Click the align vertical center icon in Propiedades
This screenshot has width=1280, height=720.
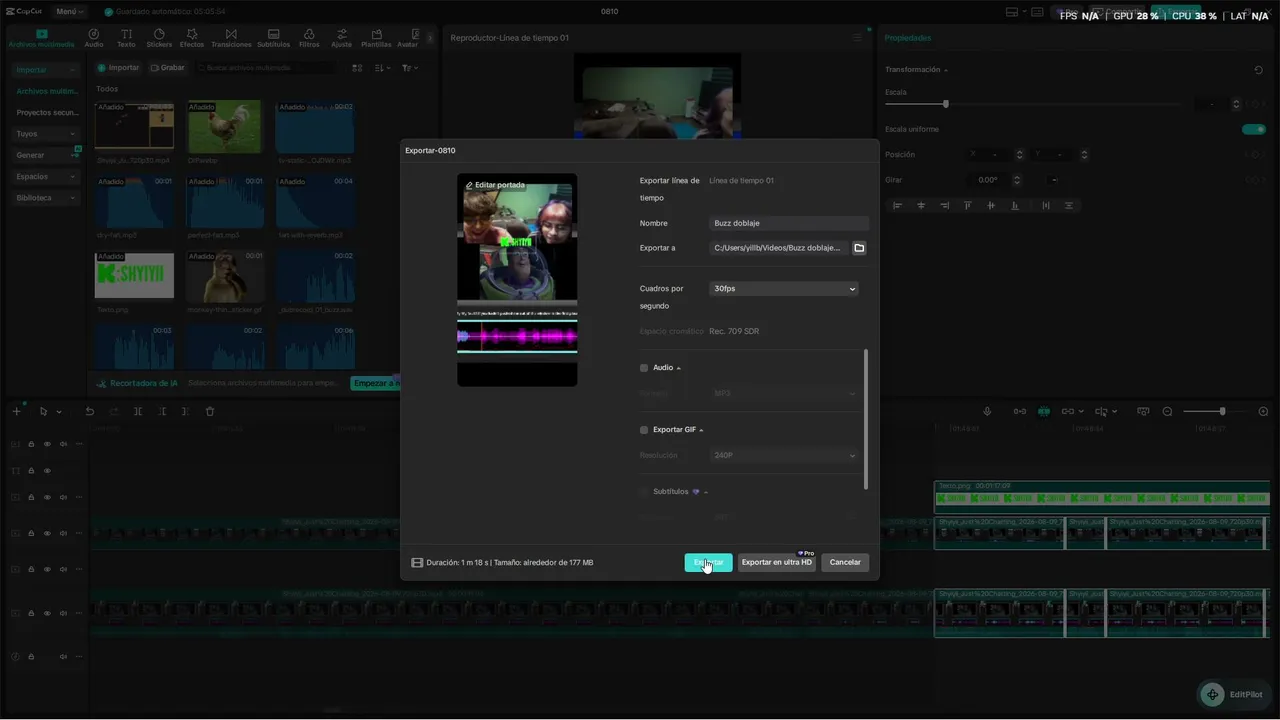(991, 205)
